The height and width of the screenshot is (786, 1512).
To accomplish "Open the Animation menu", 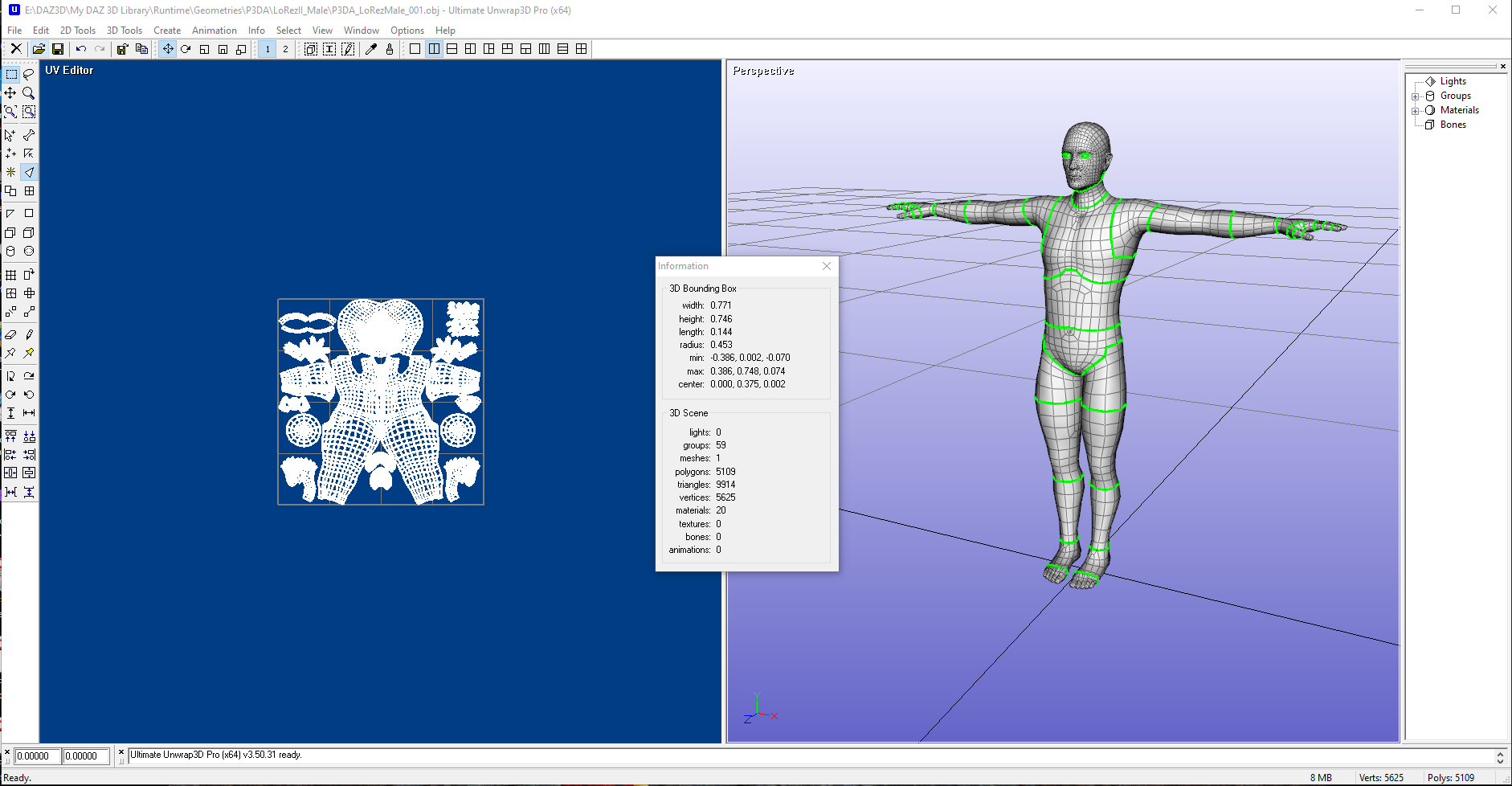I will (215, 31).
